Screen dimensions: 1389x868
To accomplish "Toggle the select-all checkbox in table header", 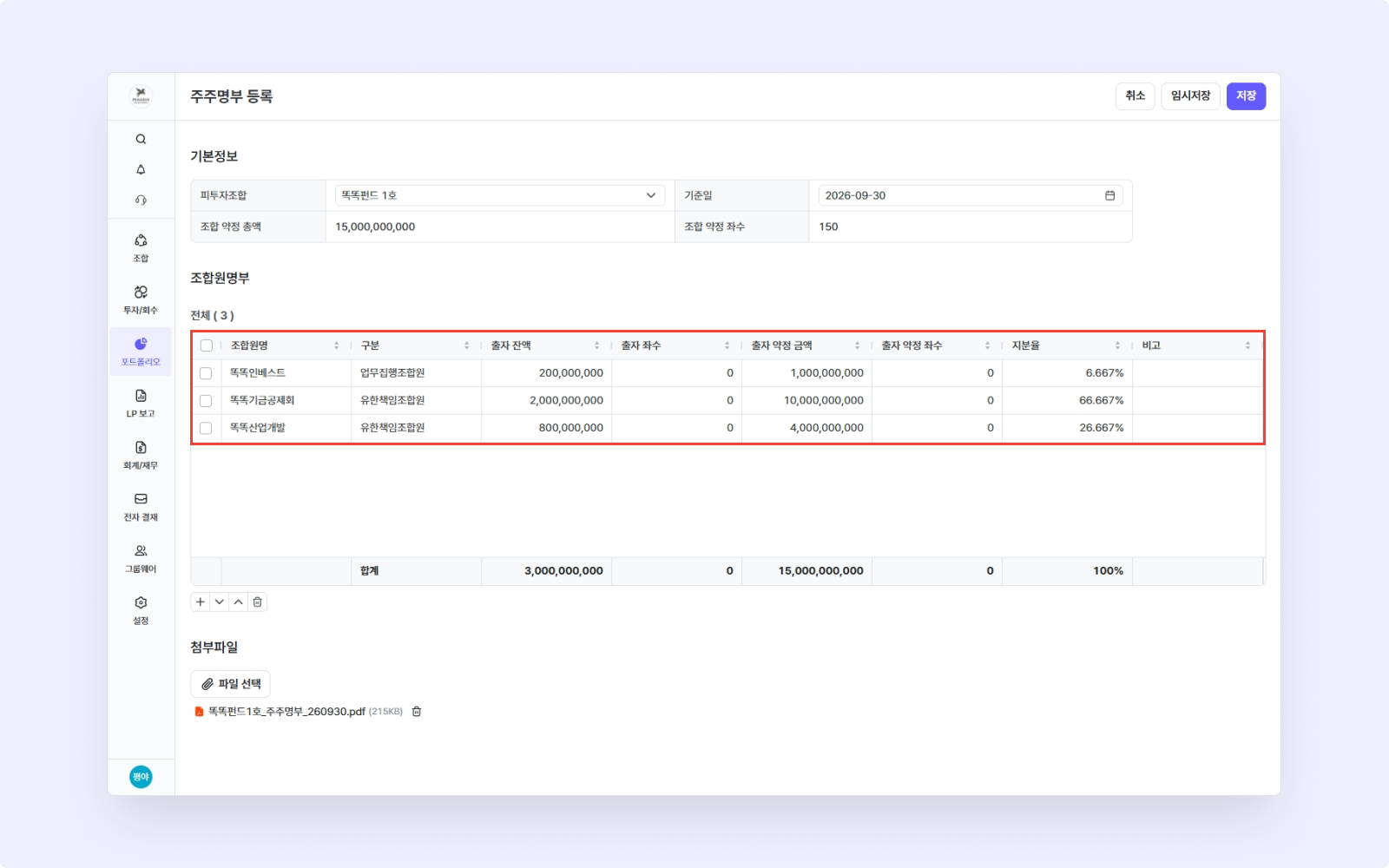I will click(206, 345).
